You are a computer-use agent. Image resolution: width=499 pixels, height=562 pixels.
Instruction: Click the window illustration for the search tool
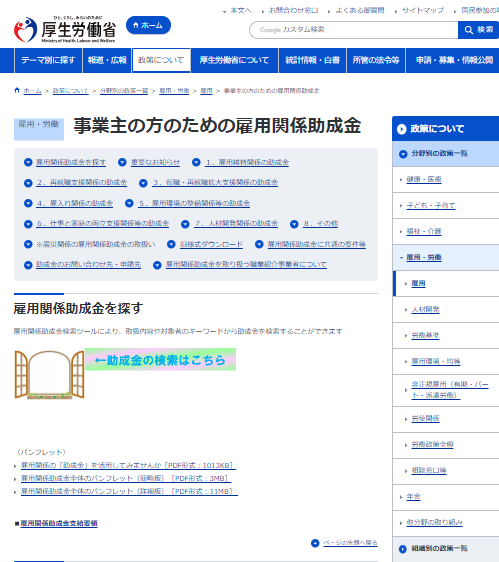click(49, 375)
